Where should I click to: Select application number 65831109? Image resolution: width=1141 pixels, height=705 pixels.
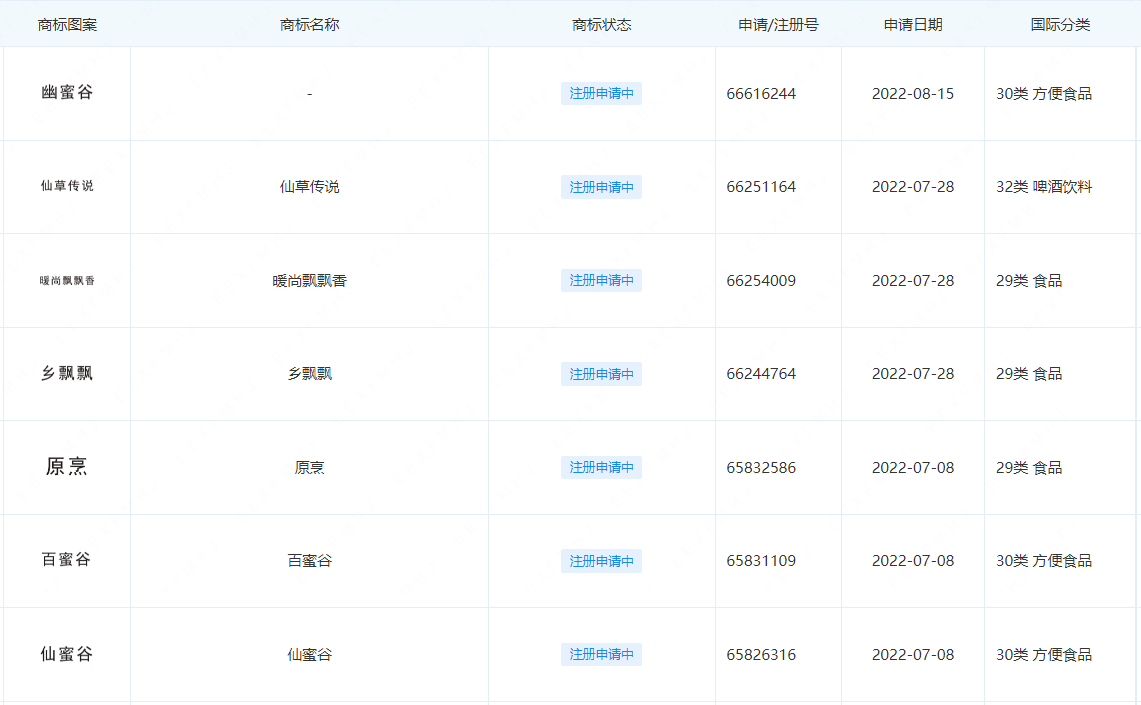[761, 561]
